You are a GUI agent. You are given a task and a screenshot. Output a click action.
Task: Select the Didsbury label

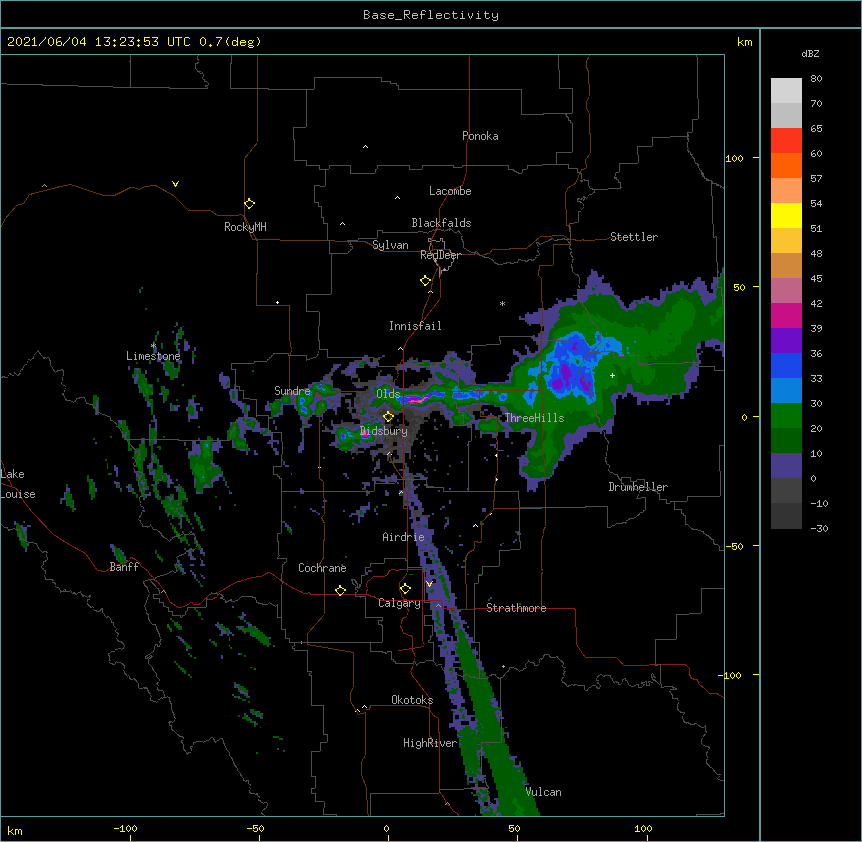384,431
